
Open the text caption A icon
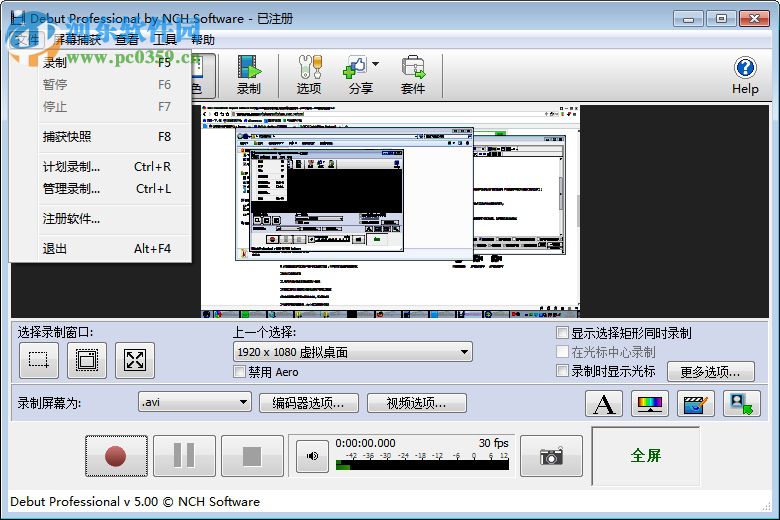tap(603, 404)
